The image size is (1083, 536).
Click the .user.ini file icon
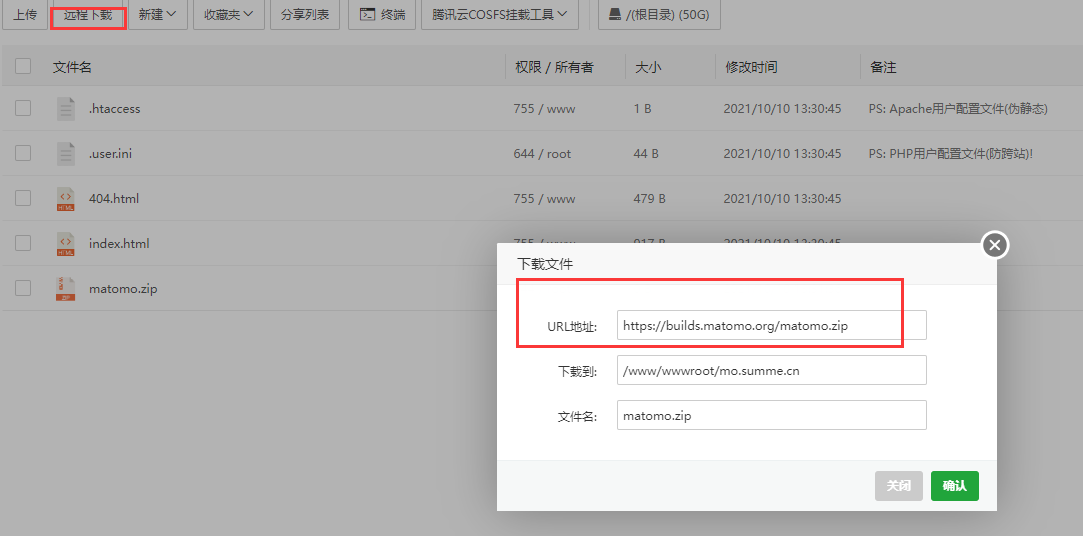pos(66,153)
